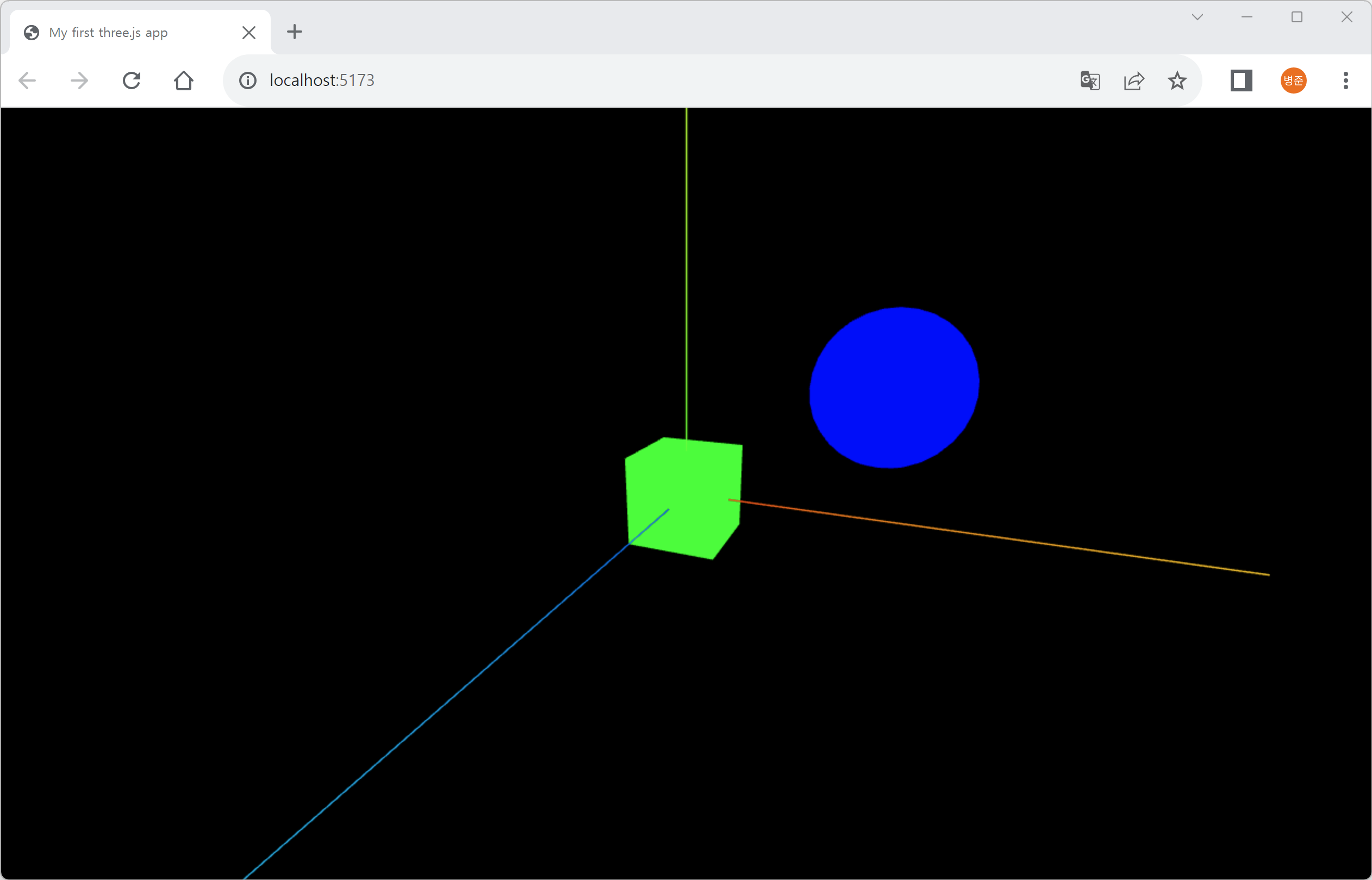Click the browser back arrow
Viewport: 1372px width, 880px height.
(27, 80)
